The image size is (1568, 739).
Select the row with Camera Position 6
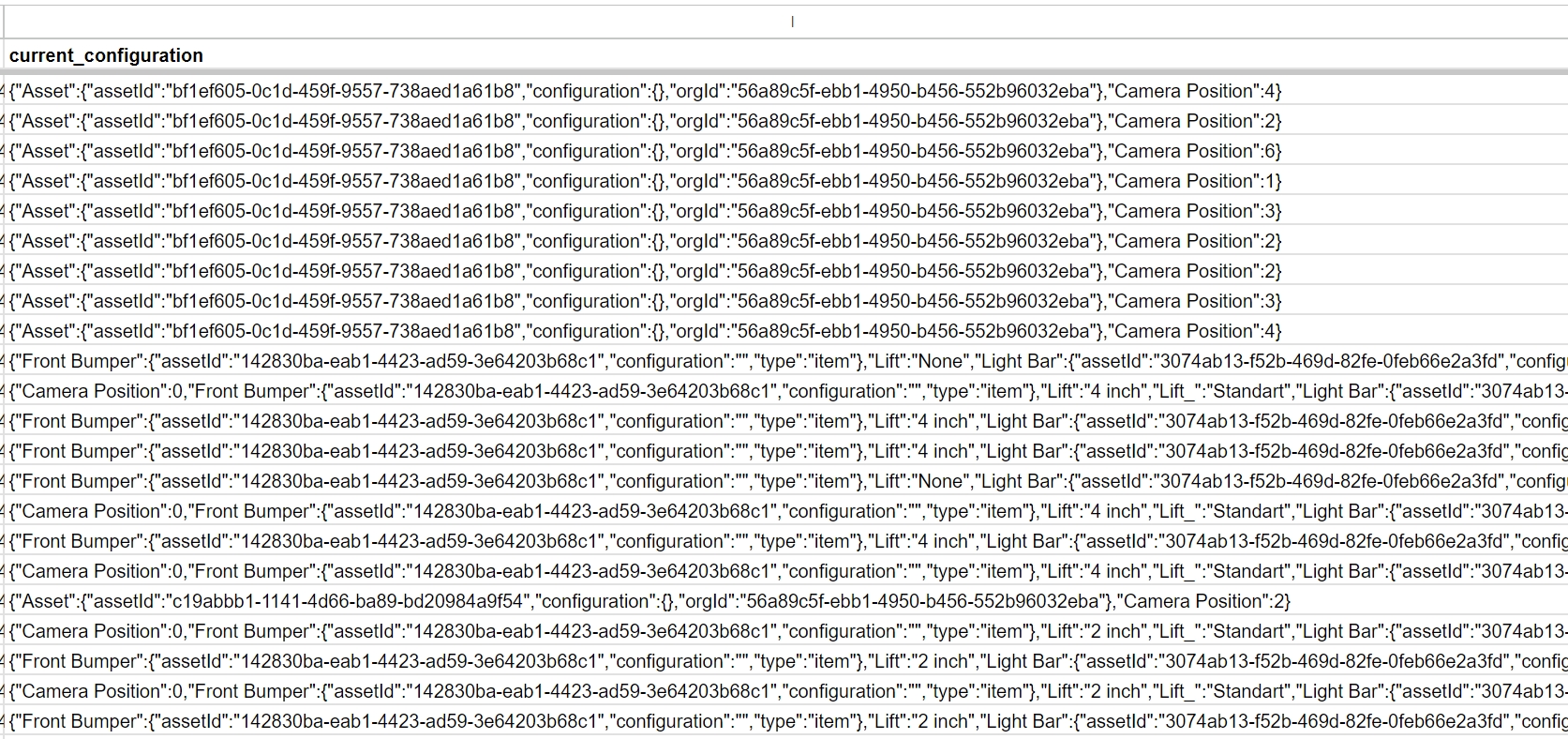pyautogui.click(x=645, y=151)
